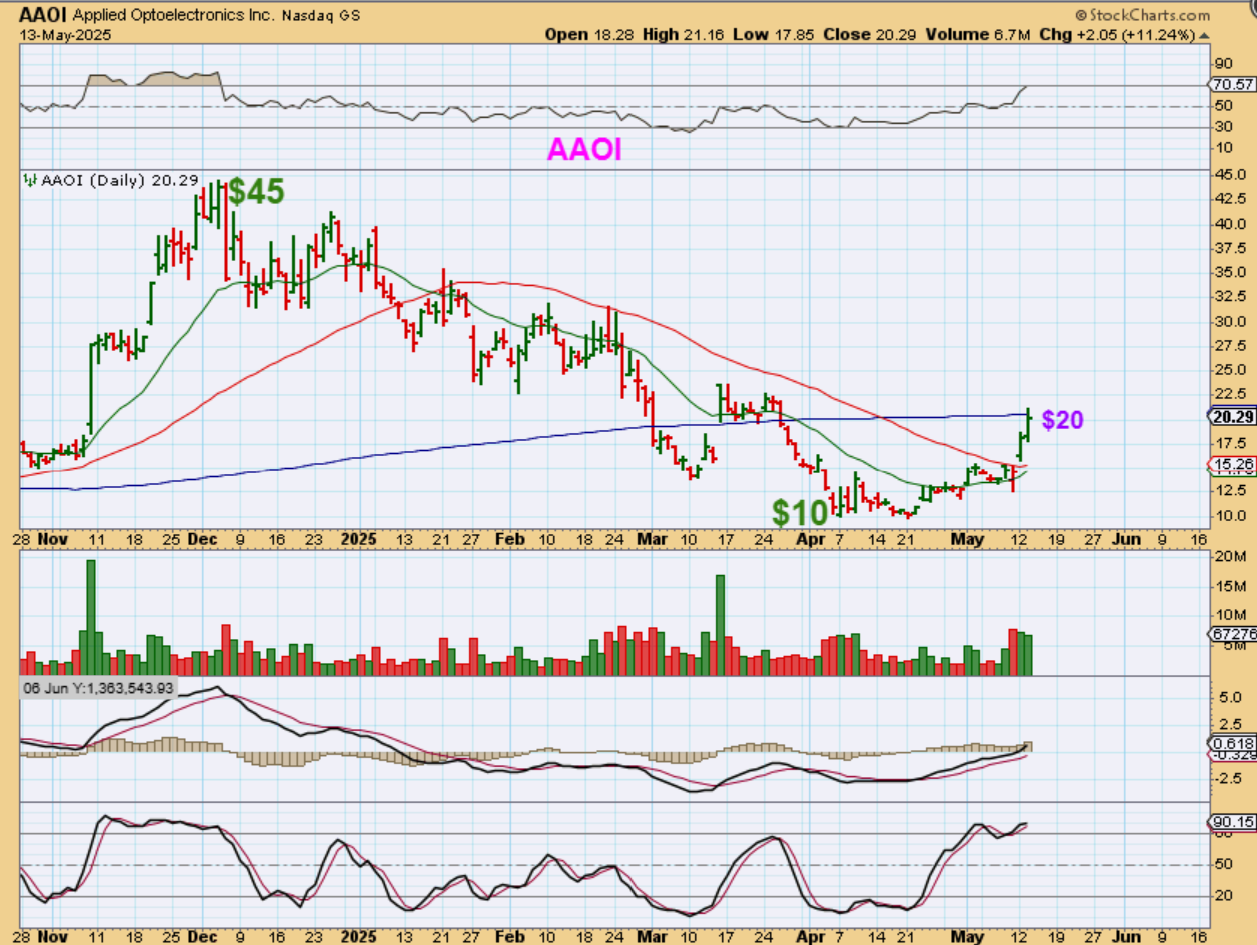Click the Chg +2.05 (+11.24%) value
The image size is (1257, 945).
1119,34
